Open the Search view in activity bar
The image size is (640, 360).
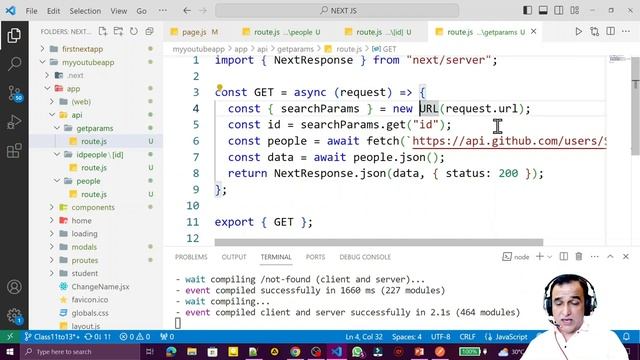coord(14,64)
